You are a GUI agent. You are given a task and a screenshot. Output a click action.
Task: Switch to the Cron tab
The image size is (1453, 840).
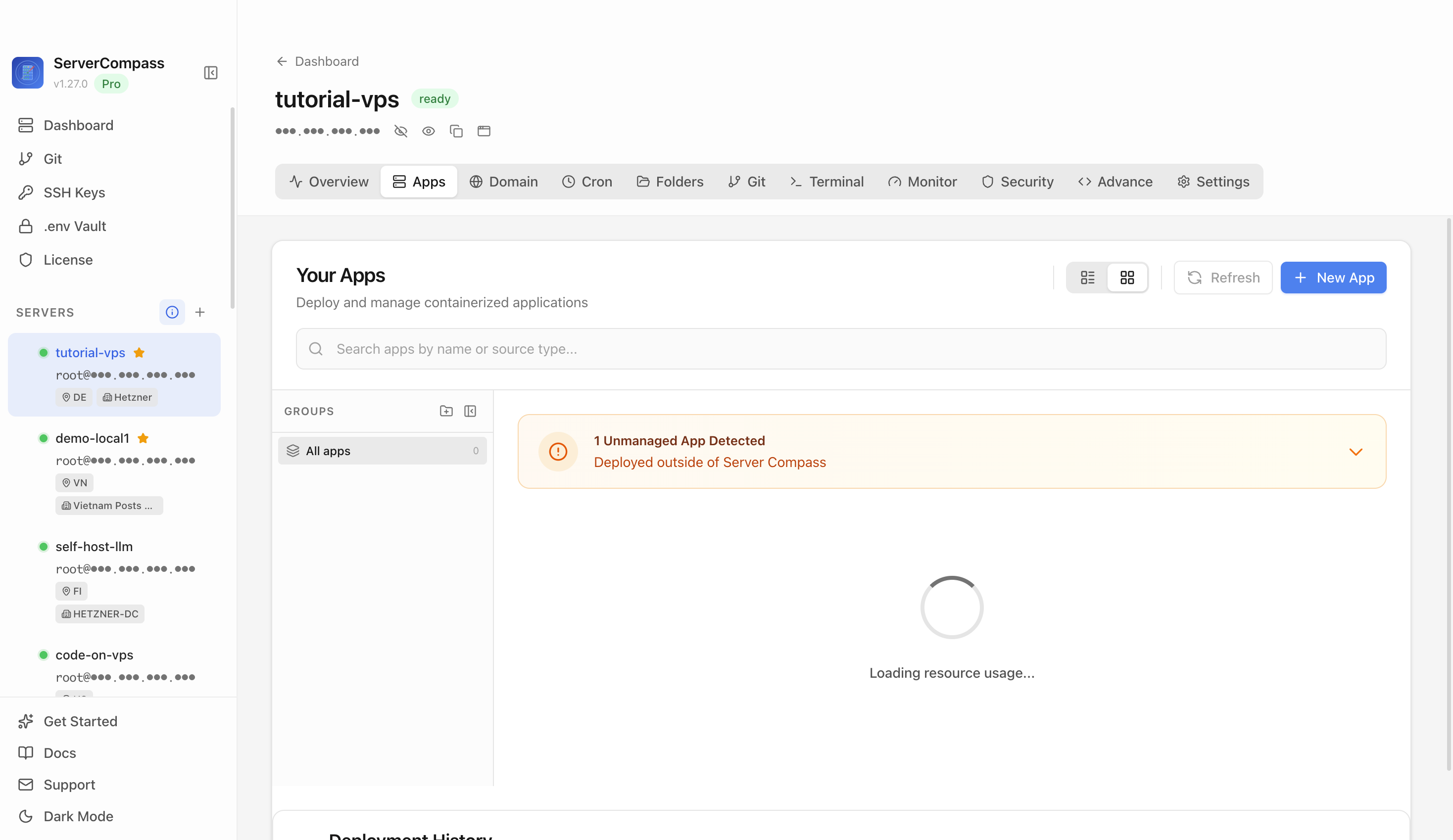(x=587, y=182)
